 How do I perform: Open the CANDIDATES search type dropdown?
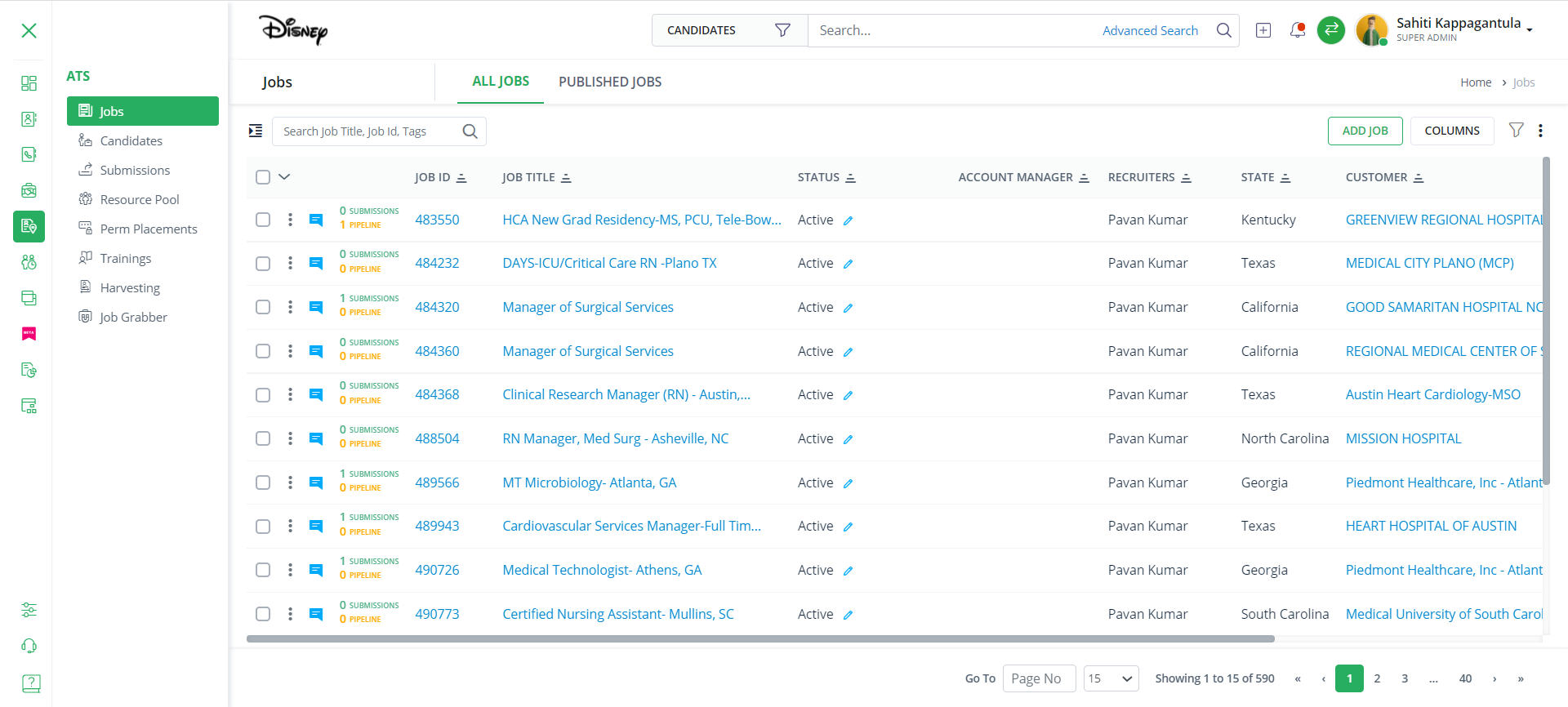pos(729,30)
